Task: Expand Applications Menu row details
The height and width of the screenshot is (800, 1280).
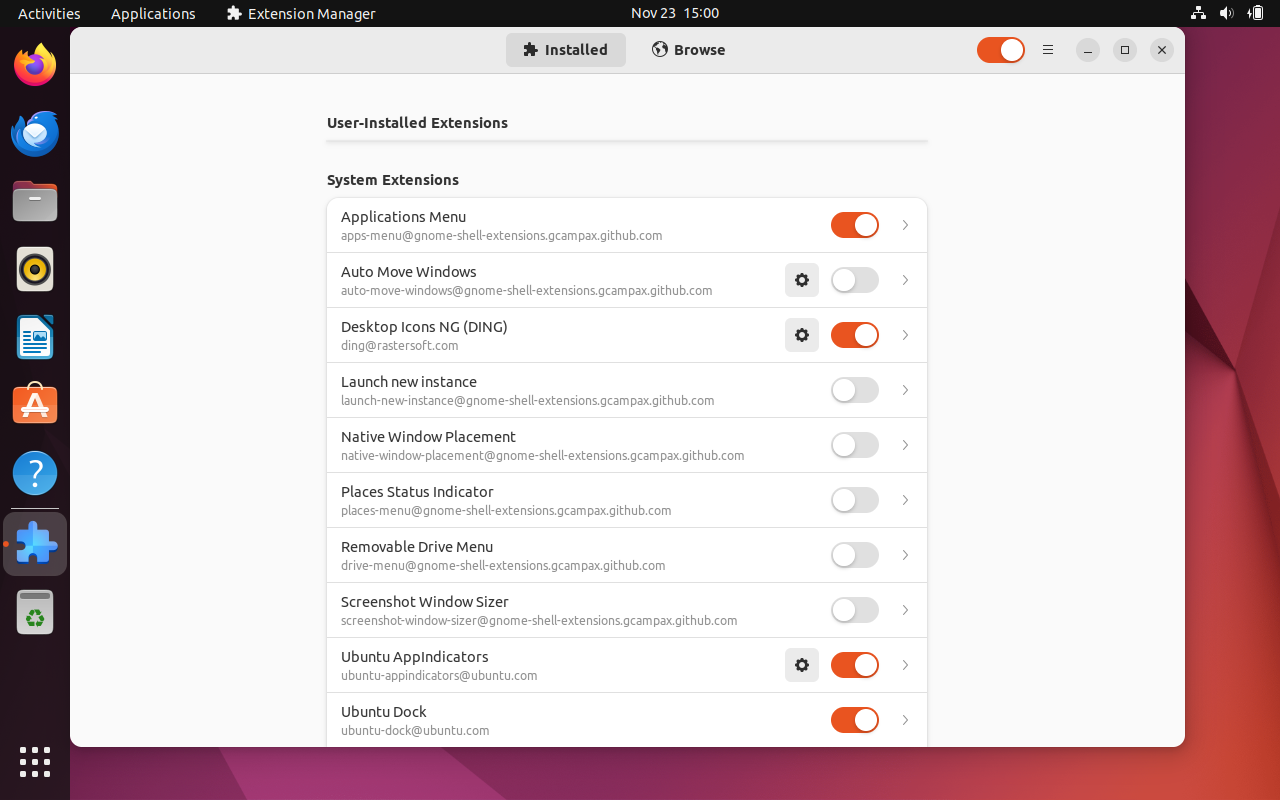Action: (905, 225)
